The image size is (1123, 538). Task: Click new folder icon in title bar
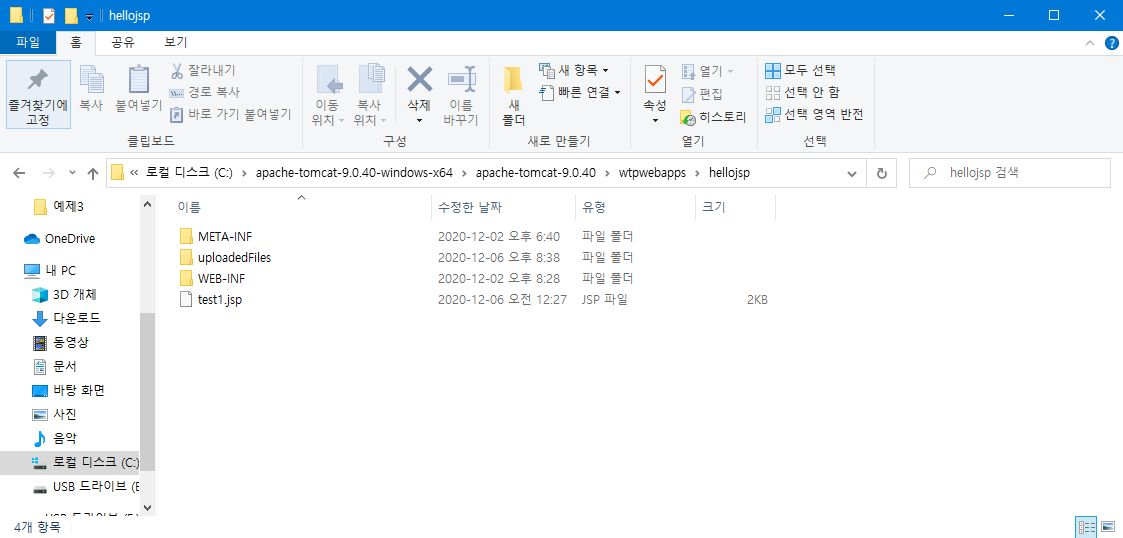click(70, 16)
